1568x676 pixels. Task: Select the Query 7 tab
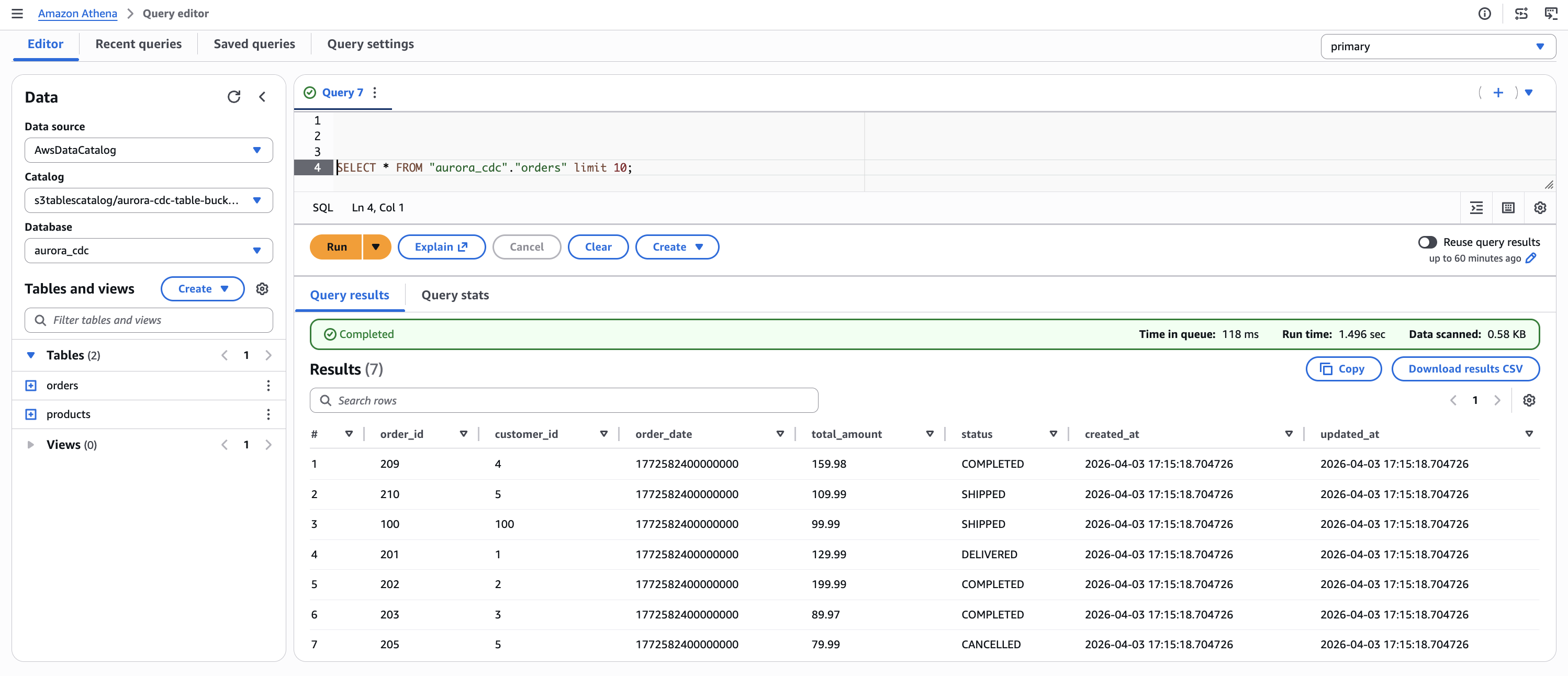(342, 93)
